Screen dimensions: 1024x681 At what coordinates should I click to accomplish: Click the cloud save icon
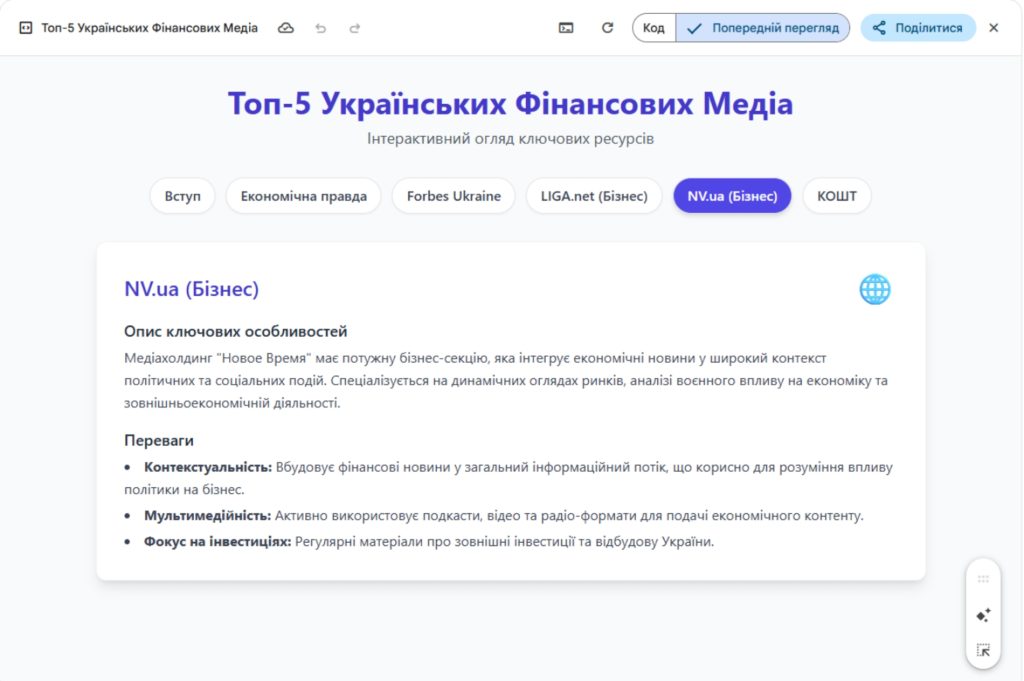(286, 27)
